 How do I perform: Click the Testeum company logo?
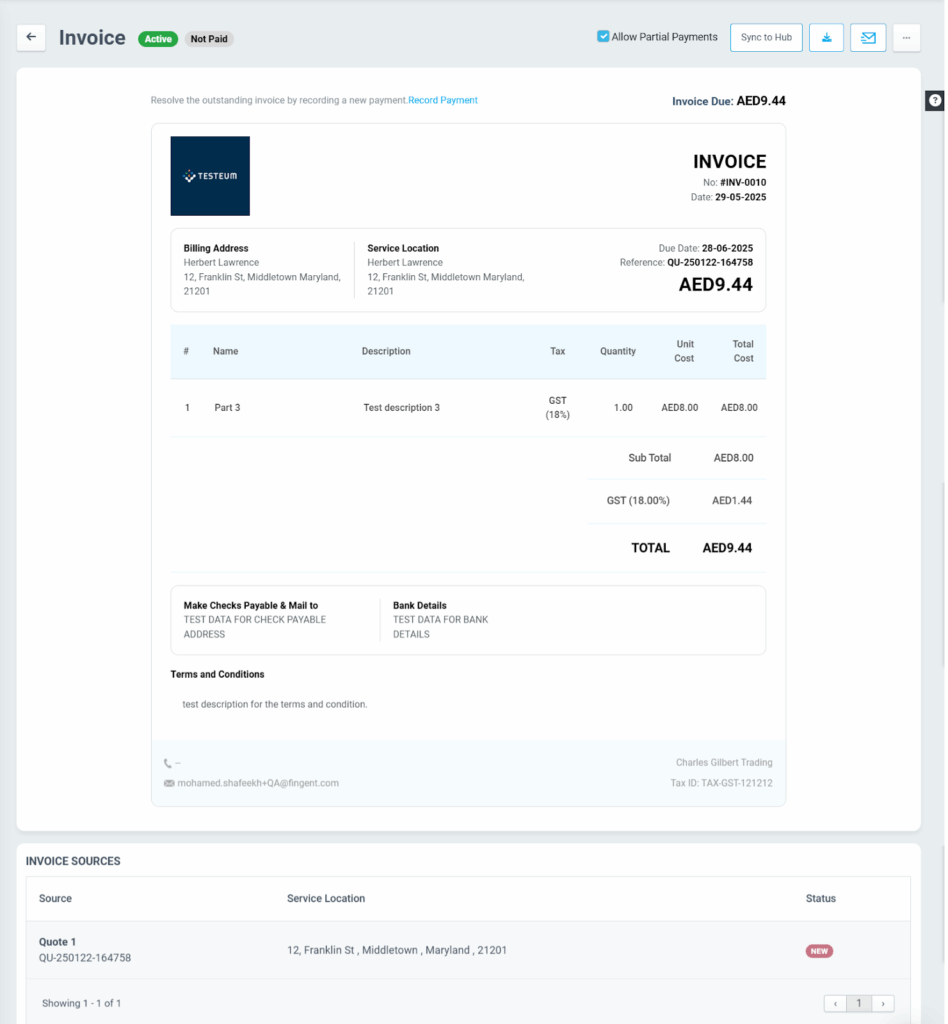[x=210, y=176]
